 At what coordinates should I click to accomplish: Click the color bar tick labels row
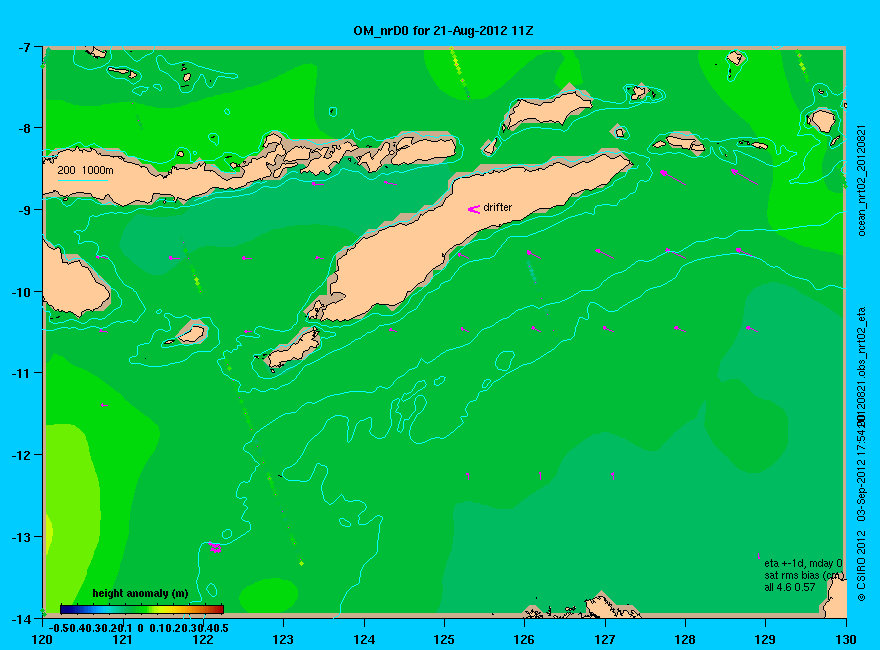139,628
